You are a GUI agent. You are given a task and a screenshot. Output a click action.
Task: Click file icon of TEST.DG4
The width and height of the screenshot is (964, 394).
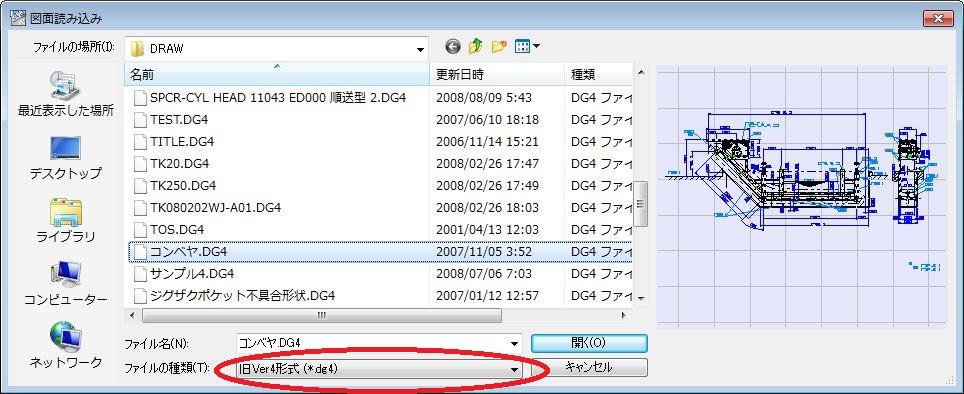(x=141, y=120)
